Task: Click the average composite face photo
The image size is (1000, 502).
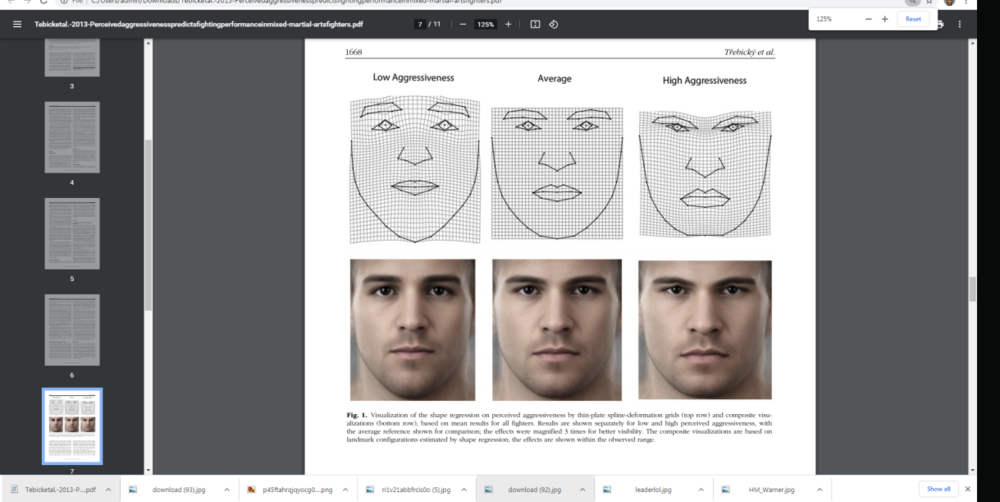Action: click(x=557, y=330)
